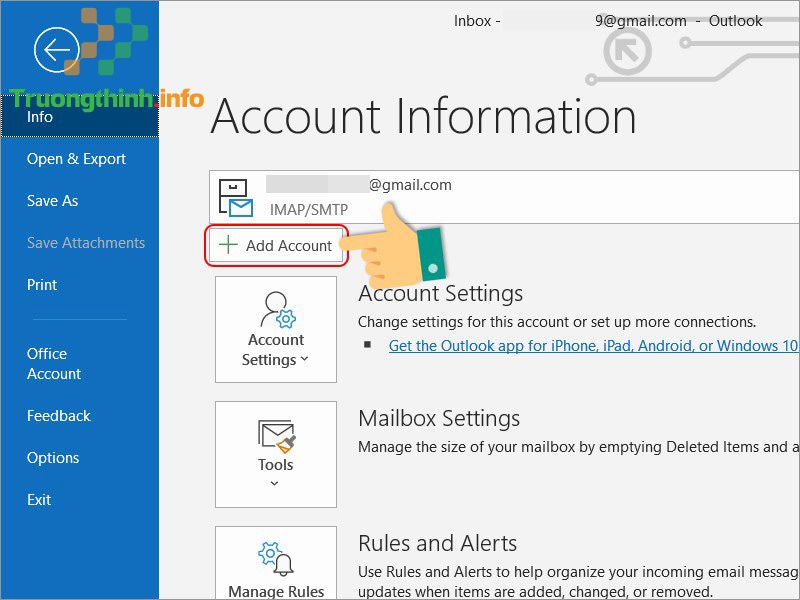
Task: Click the Manage Rules button
Action: click(x=276, y=563)
